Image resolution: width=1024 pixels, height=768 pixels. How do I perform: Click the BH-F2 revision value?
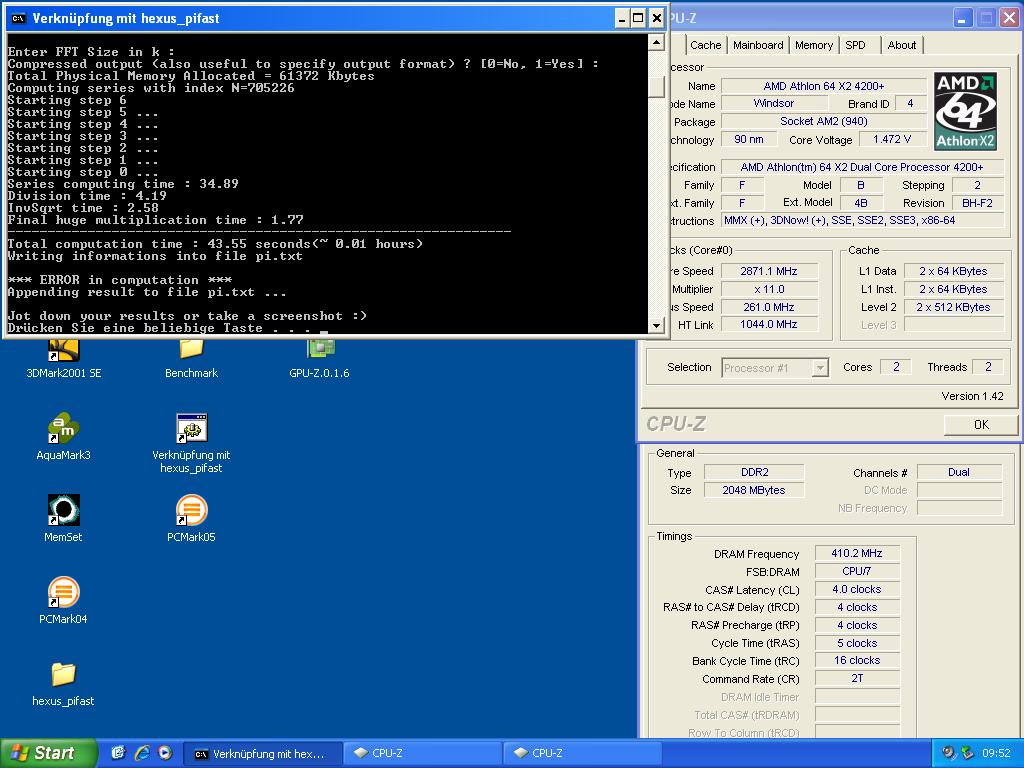977,203
